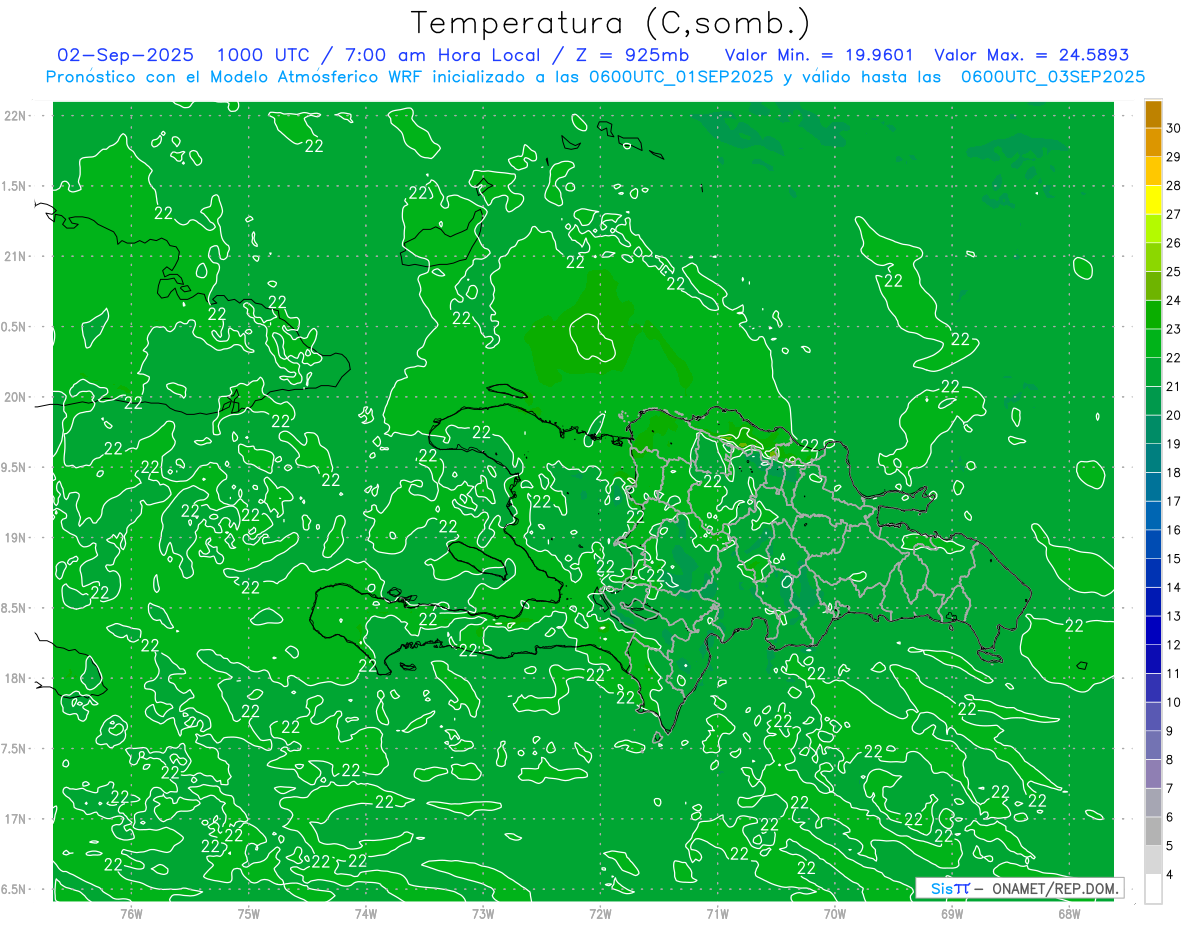Click the 21N latitude axis label
The height and width of the screenshot is (927, 1200).
pos(17,257)
